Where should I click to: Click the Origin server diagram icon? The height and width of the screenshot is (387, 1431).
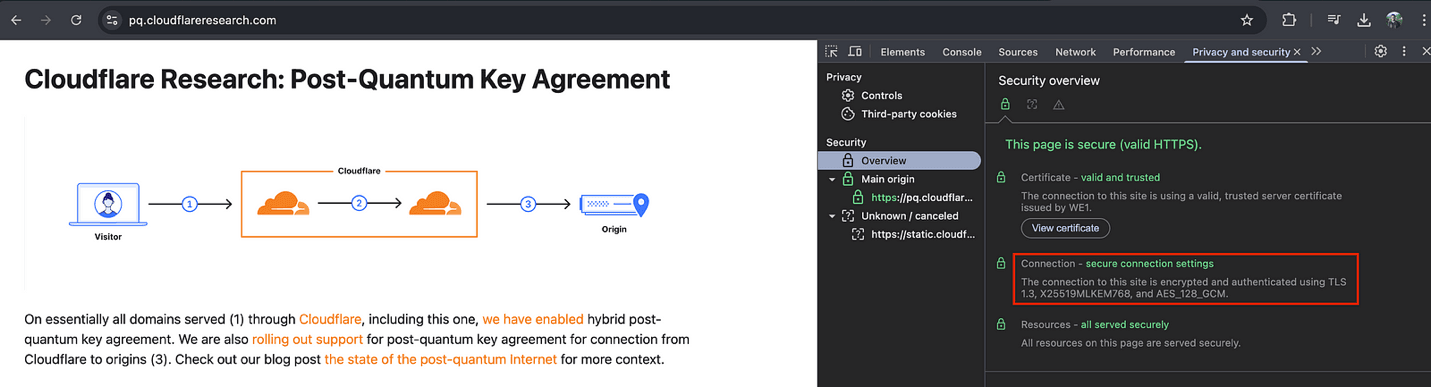pos(614,204)
